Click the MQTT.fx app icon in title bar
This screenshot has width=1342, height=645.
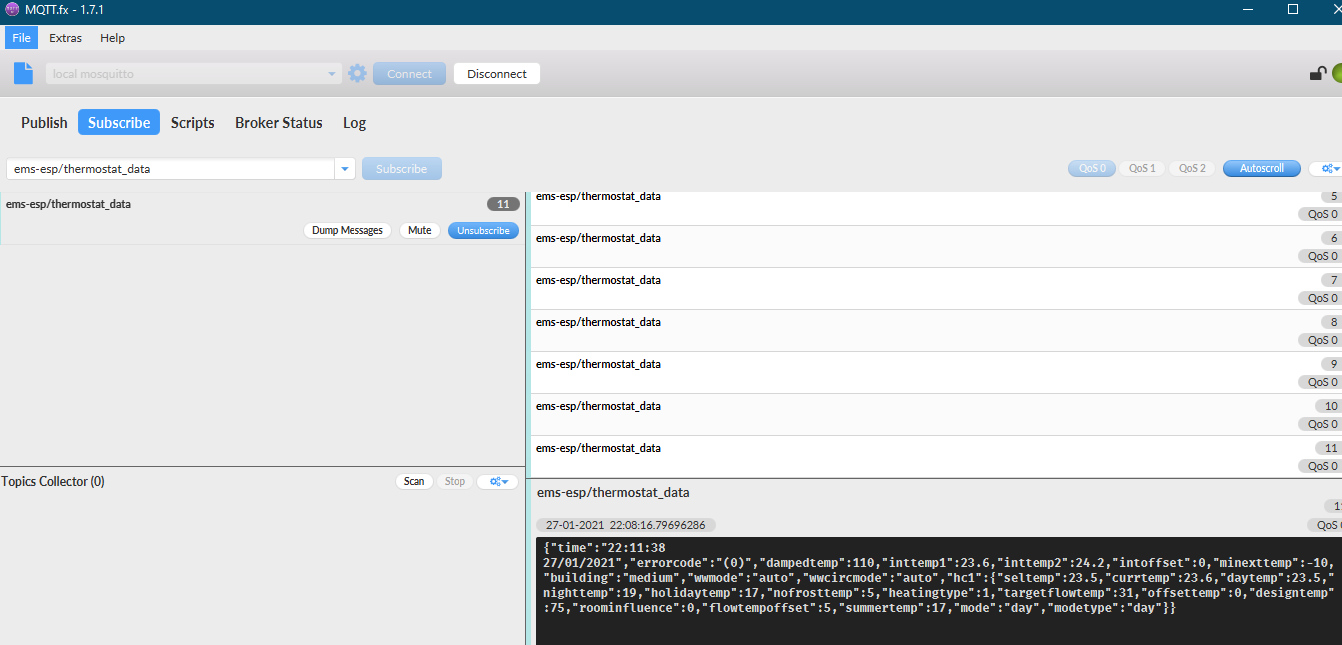pos(12,9)
